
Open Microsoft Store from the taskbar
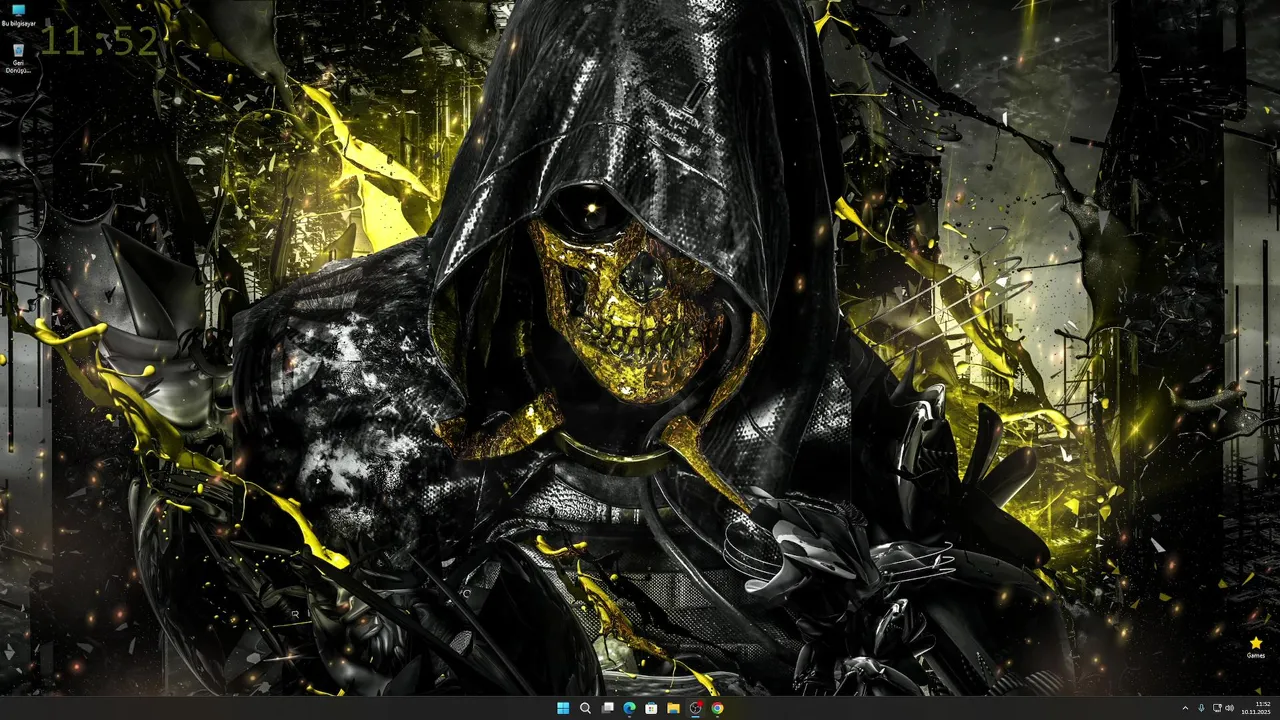click(651, 708)
